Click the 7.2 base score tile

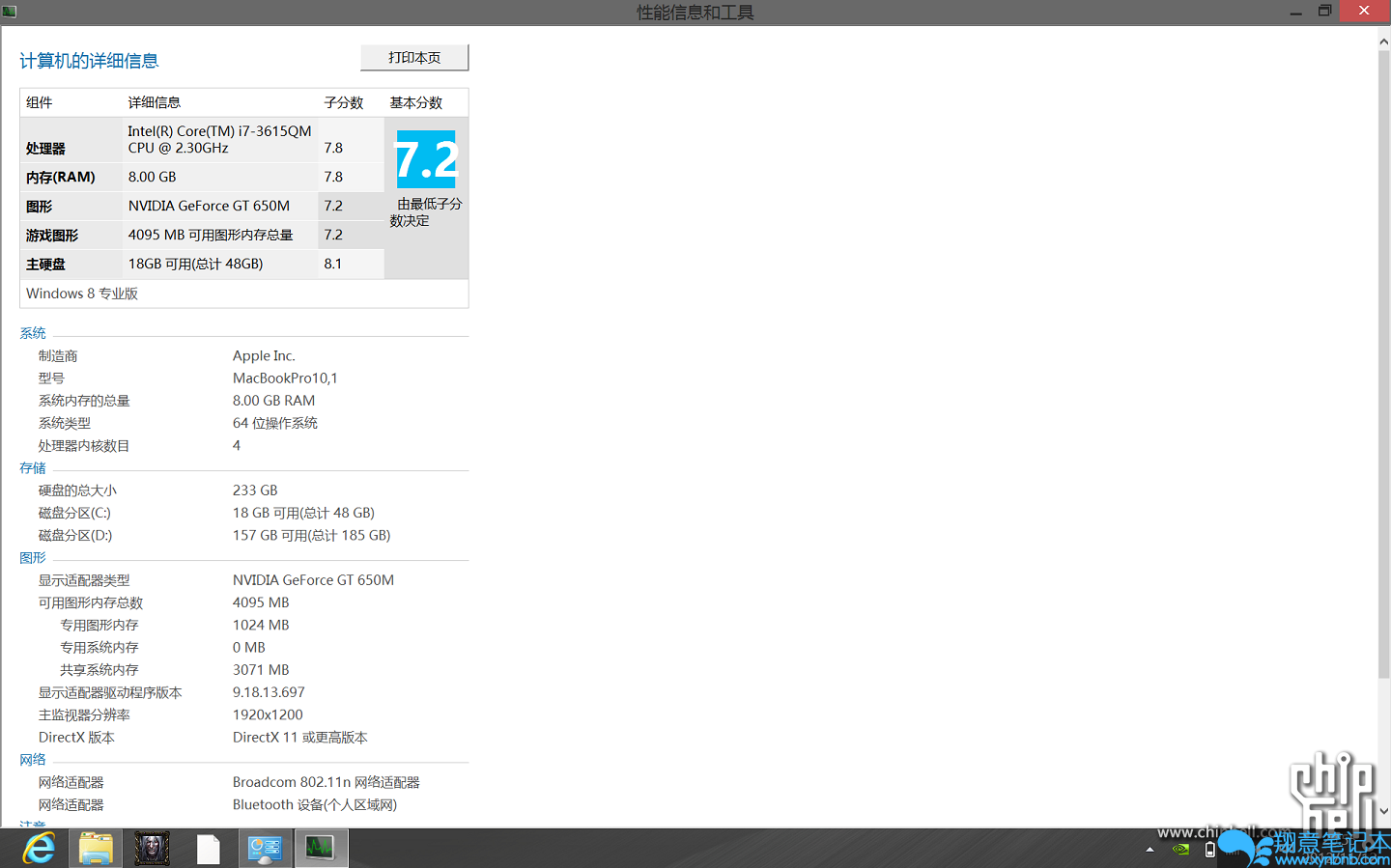(426, 159)
